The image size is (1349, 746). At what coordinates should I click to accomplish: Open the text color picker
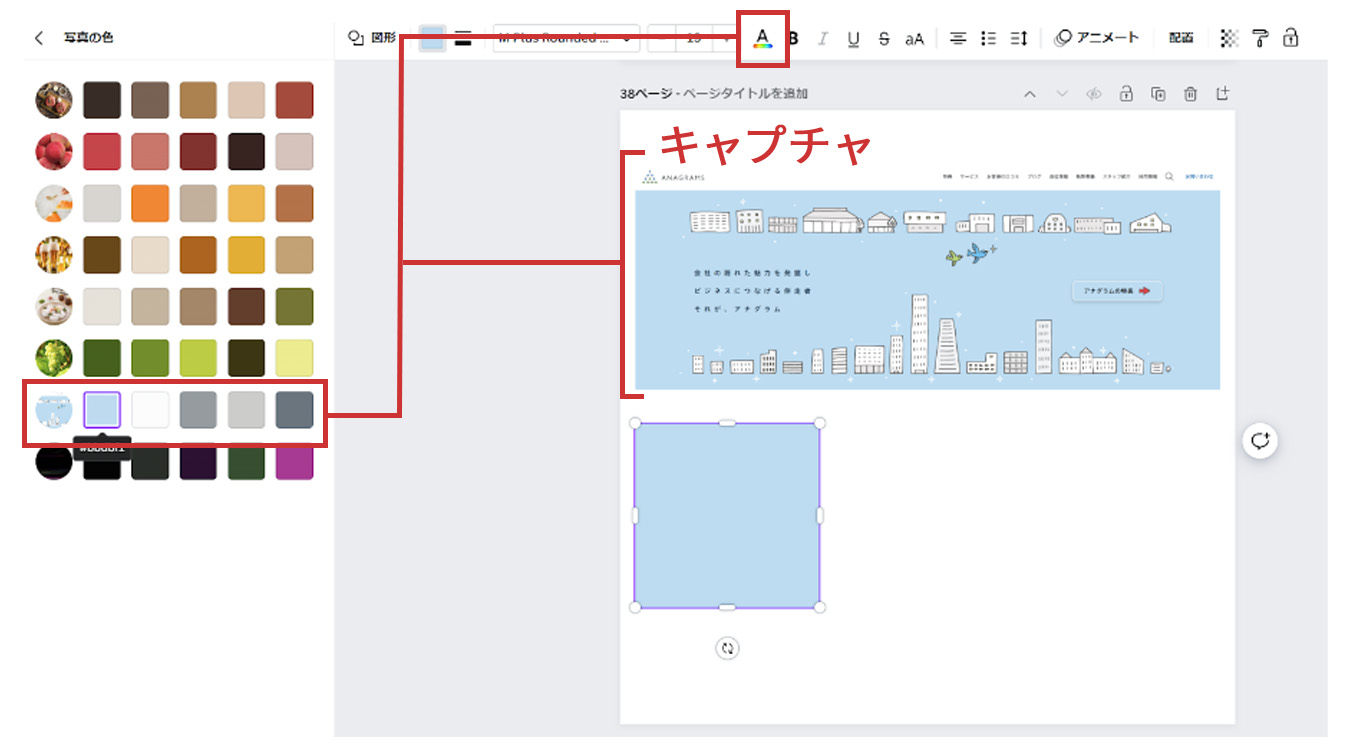tap(762, 39)
